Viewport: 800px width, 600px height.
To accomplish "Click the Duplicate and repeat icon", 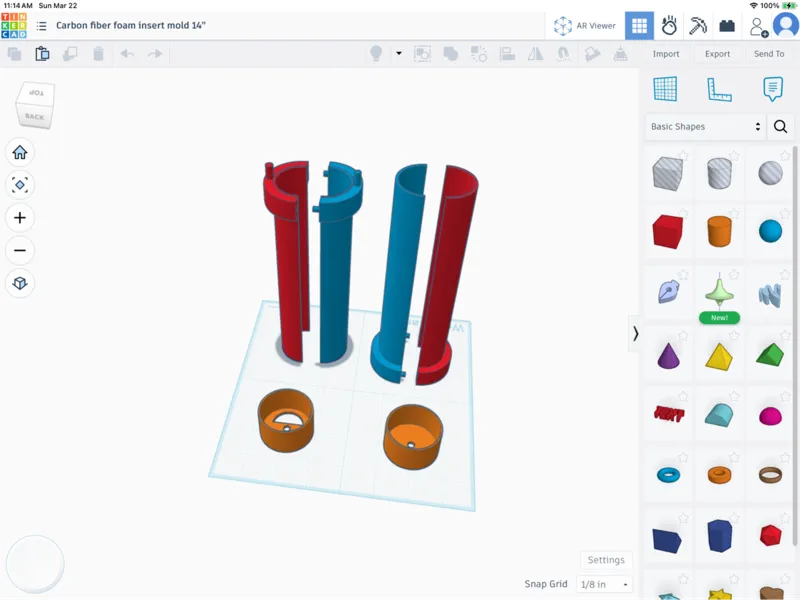I will tap(70, 54).
